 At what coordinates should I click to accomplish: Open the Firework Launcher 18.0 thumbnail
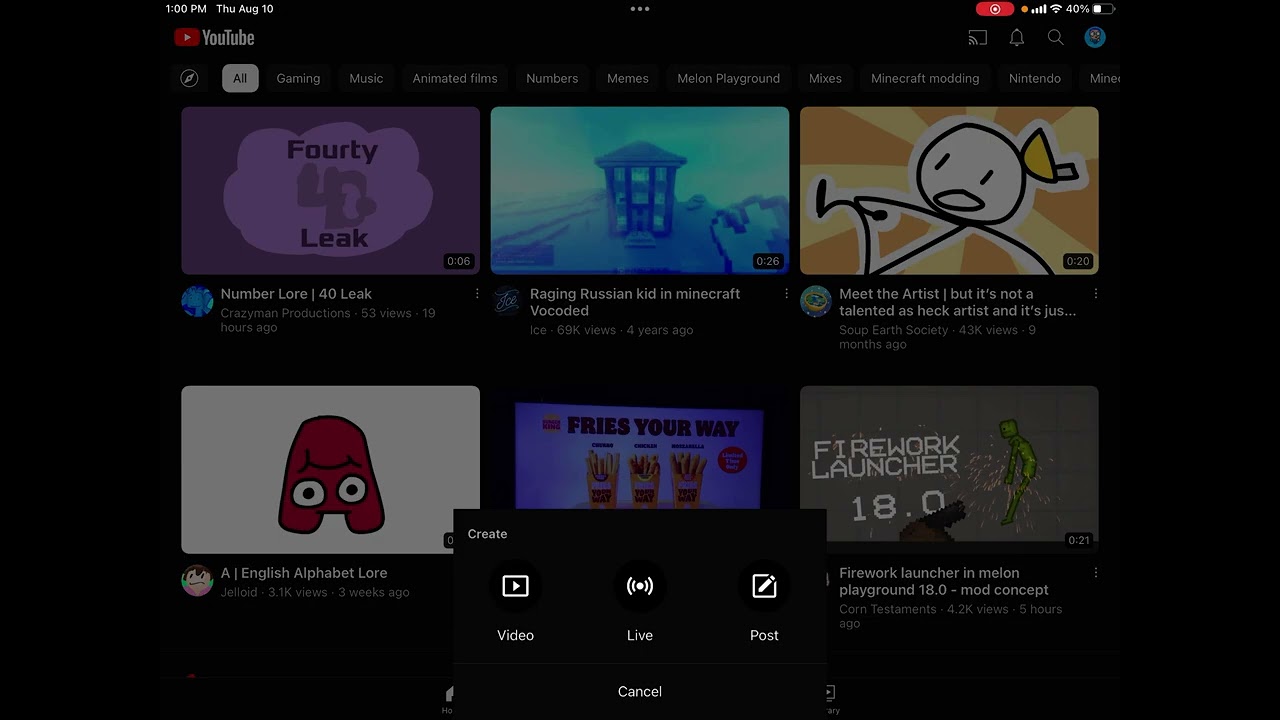[x=949, y=469]
